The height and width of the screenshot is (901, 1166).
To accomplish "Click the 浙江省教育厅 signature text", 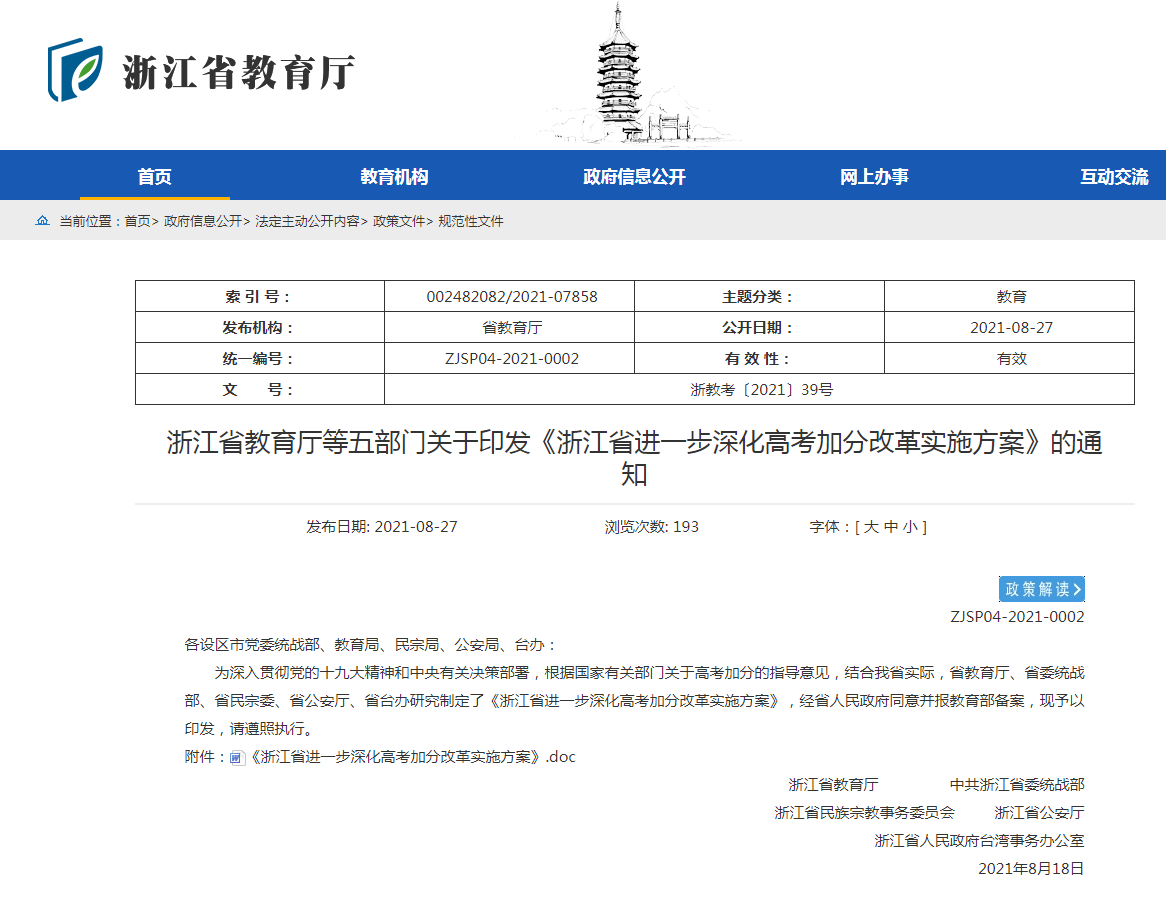I will click(x=833, y=784).
